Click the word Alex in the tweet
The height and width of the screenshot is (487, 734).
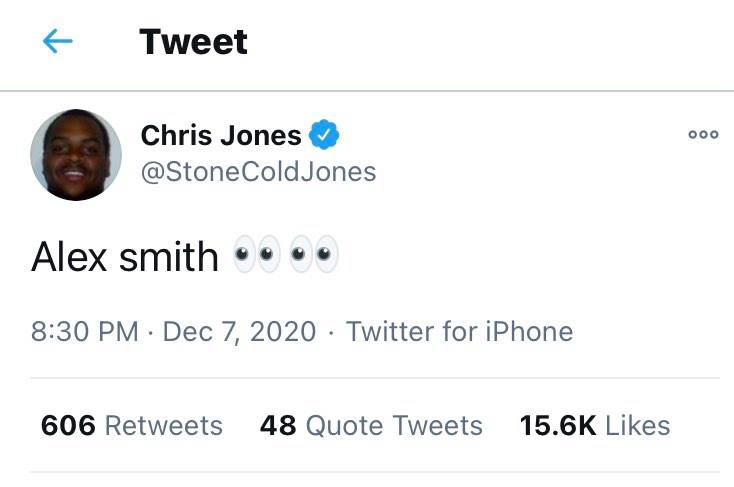coord(69,257)
